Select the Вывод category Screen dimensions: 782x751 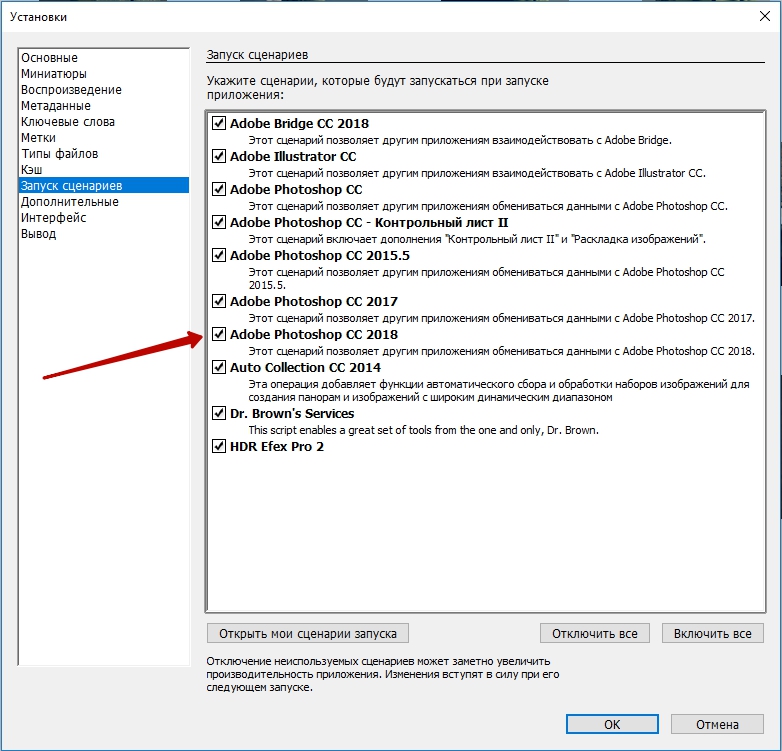tap(104, 233)
